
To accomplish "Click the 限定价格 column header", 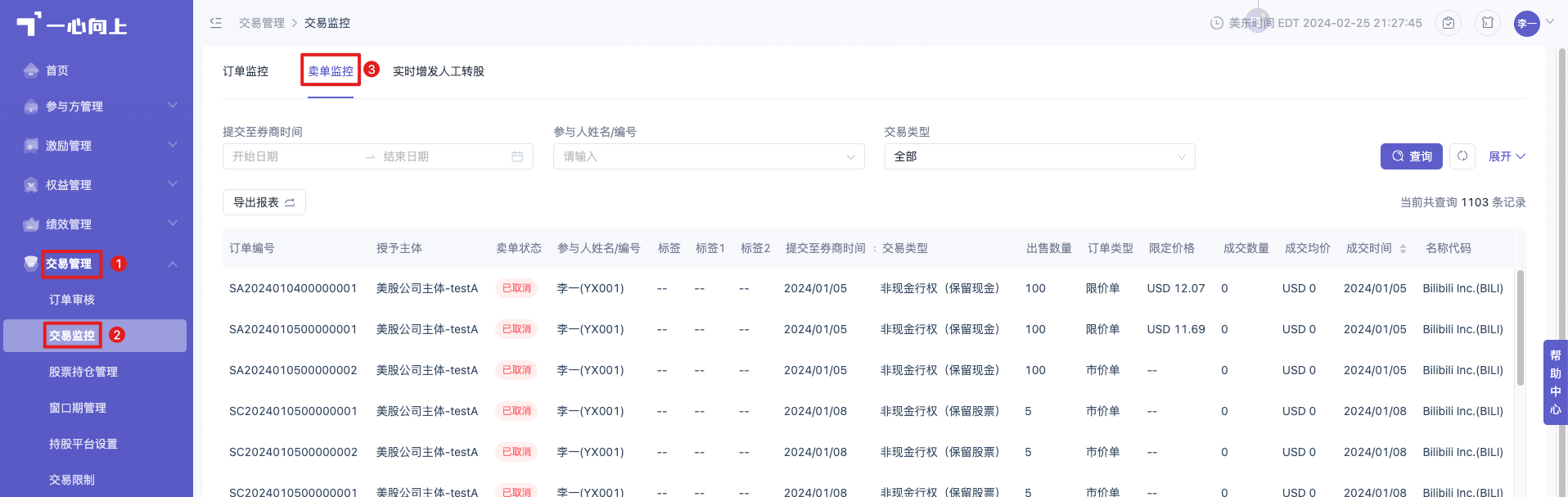I will 1172,248.
